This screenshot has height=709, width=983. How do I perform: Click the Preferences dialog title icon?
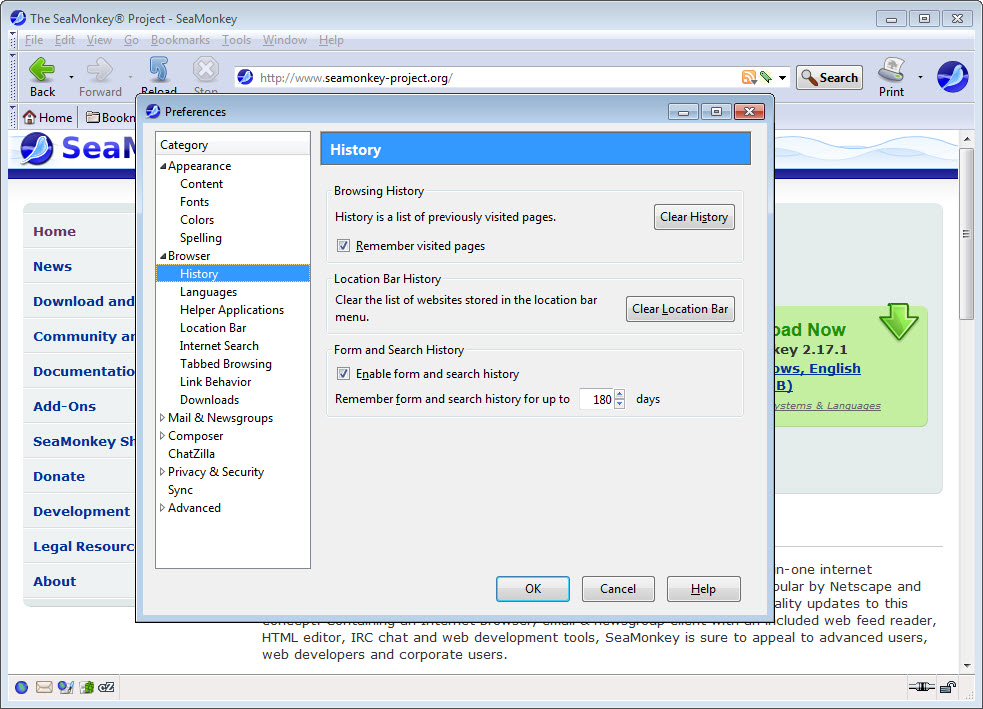pyautogui.click(x=153, y=111)
